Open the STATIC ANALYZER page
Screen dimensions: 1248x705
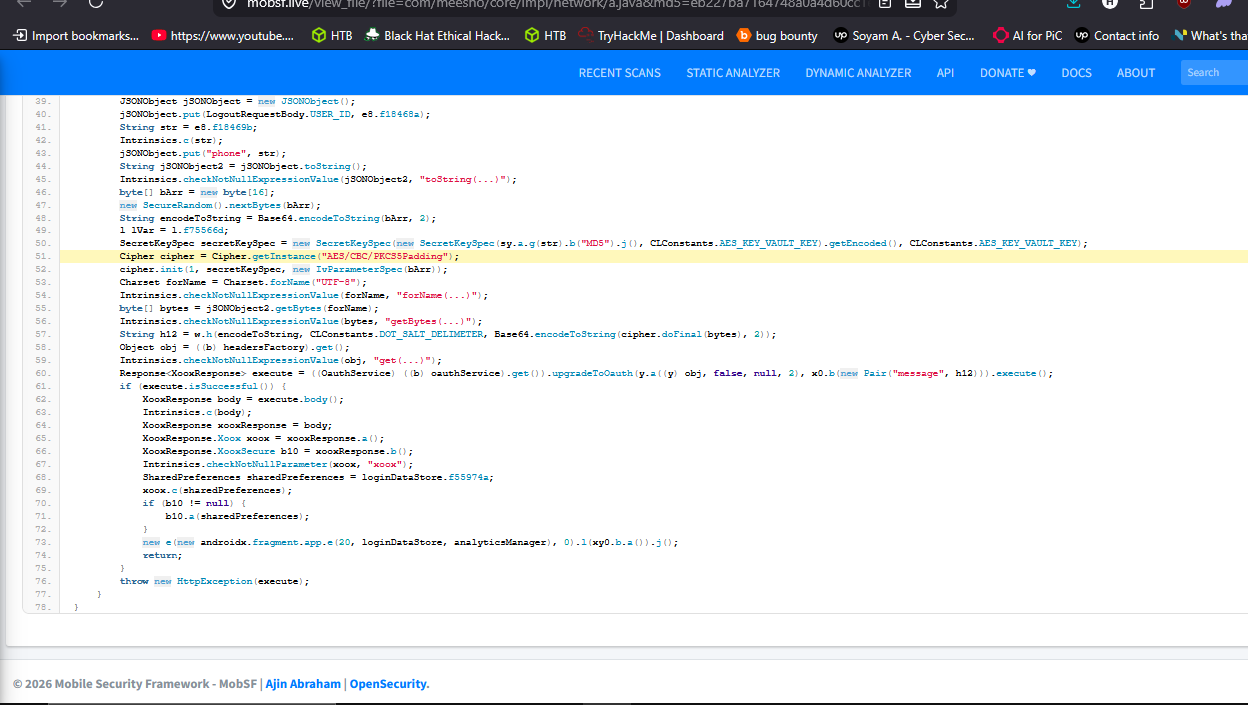tap(733, 73)
